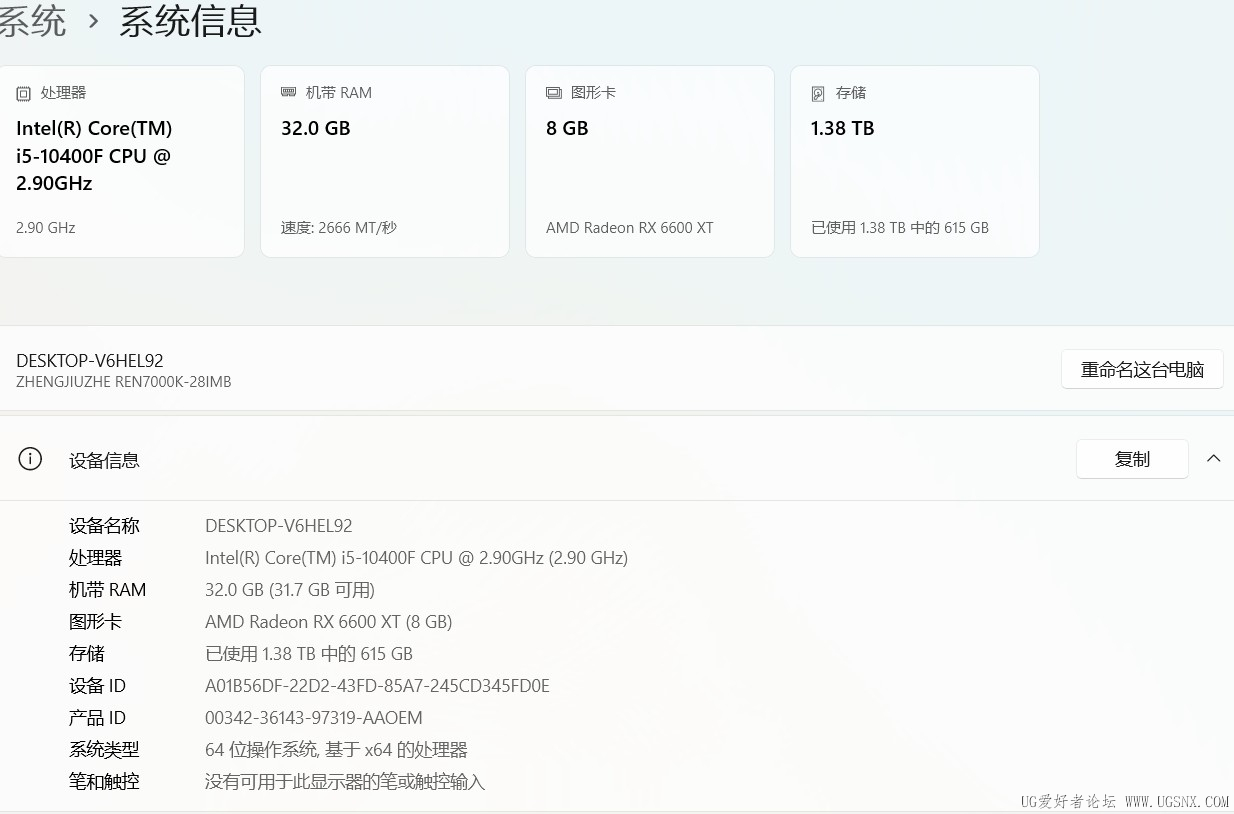The height and width of the screenshot is (814, 1234).
Task: Click 没有可用于此显示器的笔或触控输入 text
Action: click(345, 782)
